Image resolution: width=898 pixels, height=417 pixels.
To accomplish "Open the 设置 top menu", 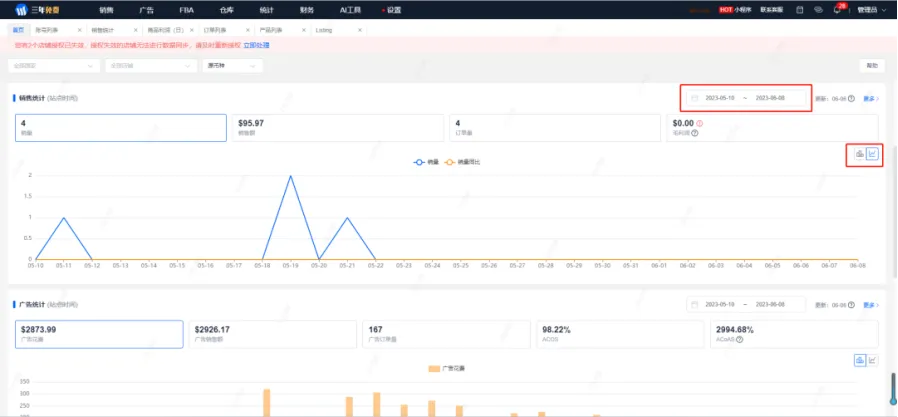I will (392, 10).
